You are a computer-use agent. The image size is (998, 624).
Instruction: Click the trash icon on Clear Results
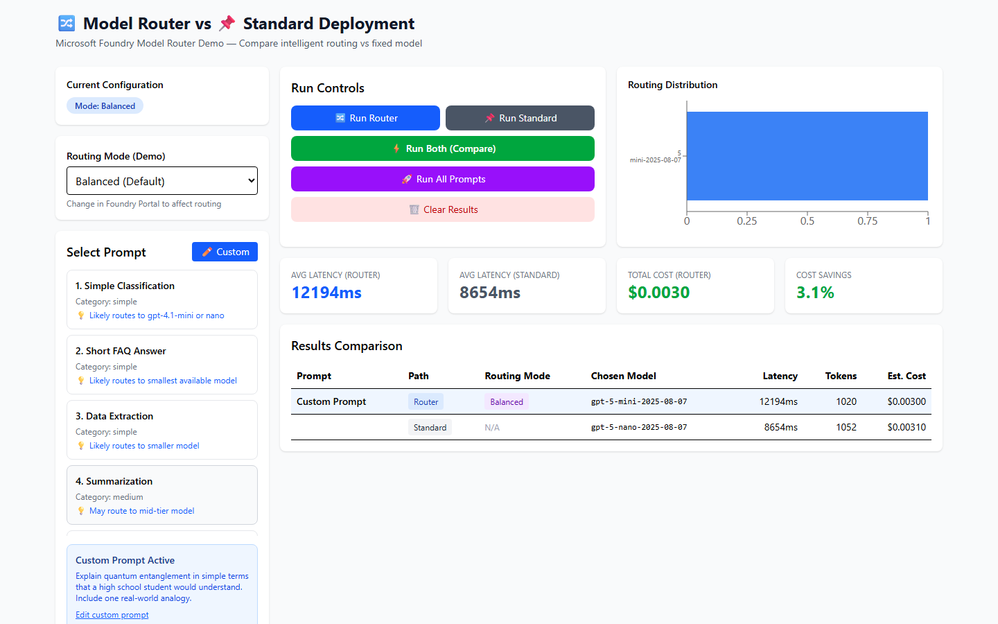coord(414,210)
